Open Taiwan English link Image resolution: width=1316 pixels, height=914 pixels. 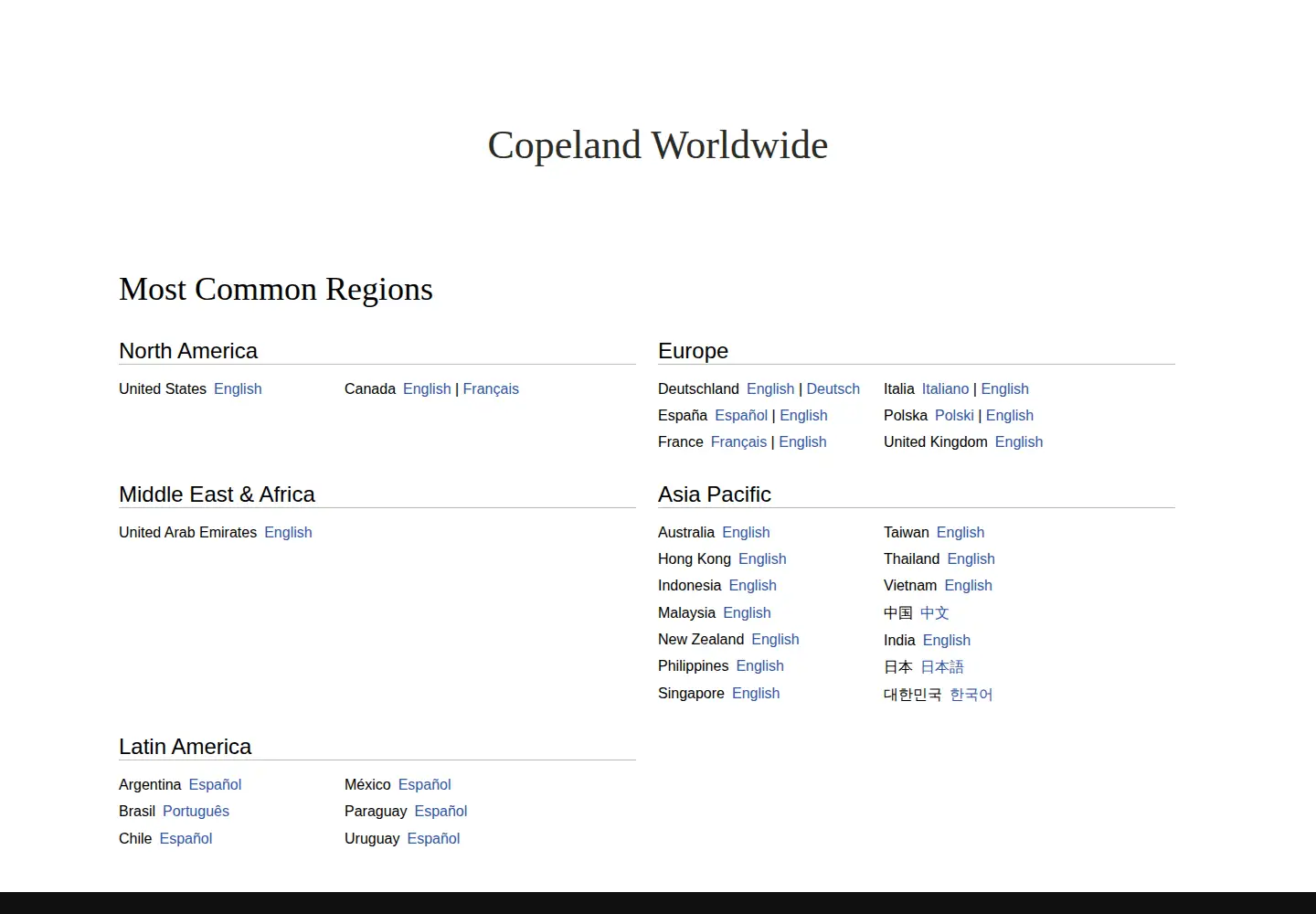coord(960,532)
